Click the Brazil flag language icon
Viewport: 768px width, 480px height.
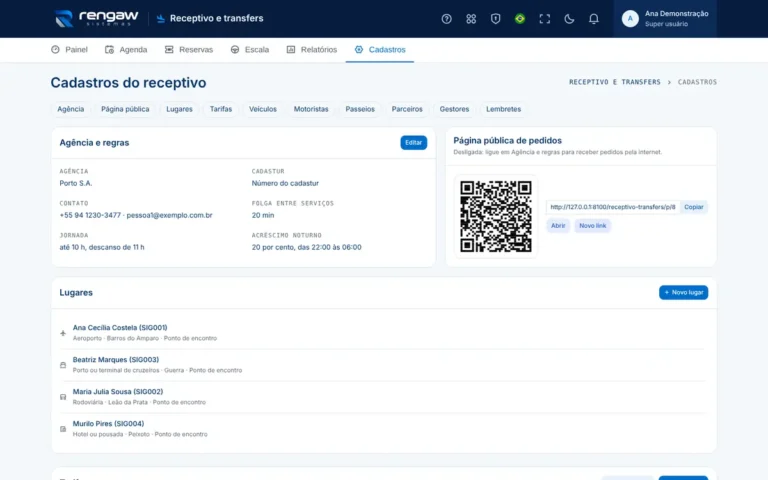520,19
